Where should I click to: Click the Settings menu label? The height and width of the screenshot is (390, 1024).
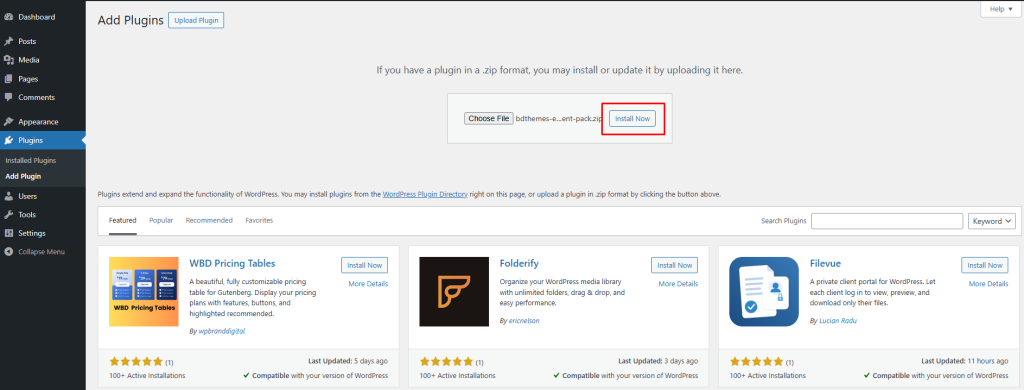(x=32, y=233)
